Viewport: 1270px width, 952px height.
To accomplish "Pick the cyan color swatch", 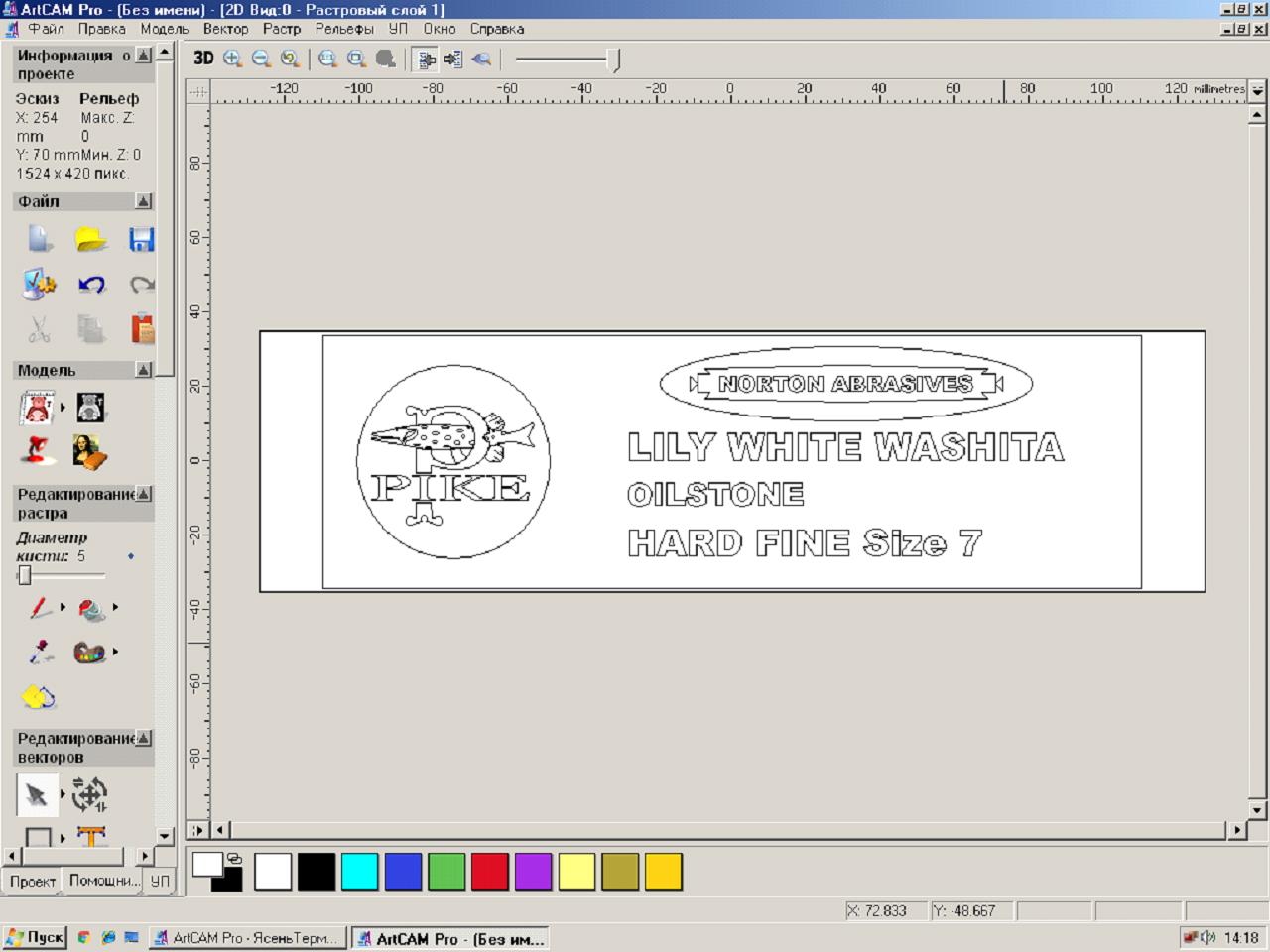I will [x=359, y=872].
